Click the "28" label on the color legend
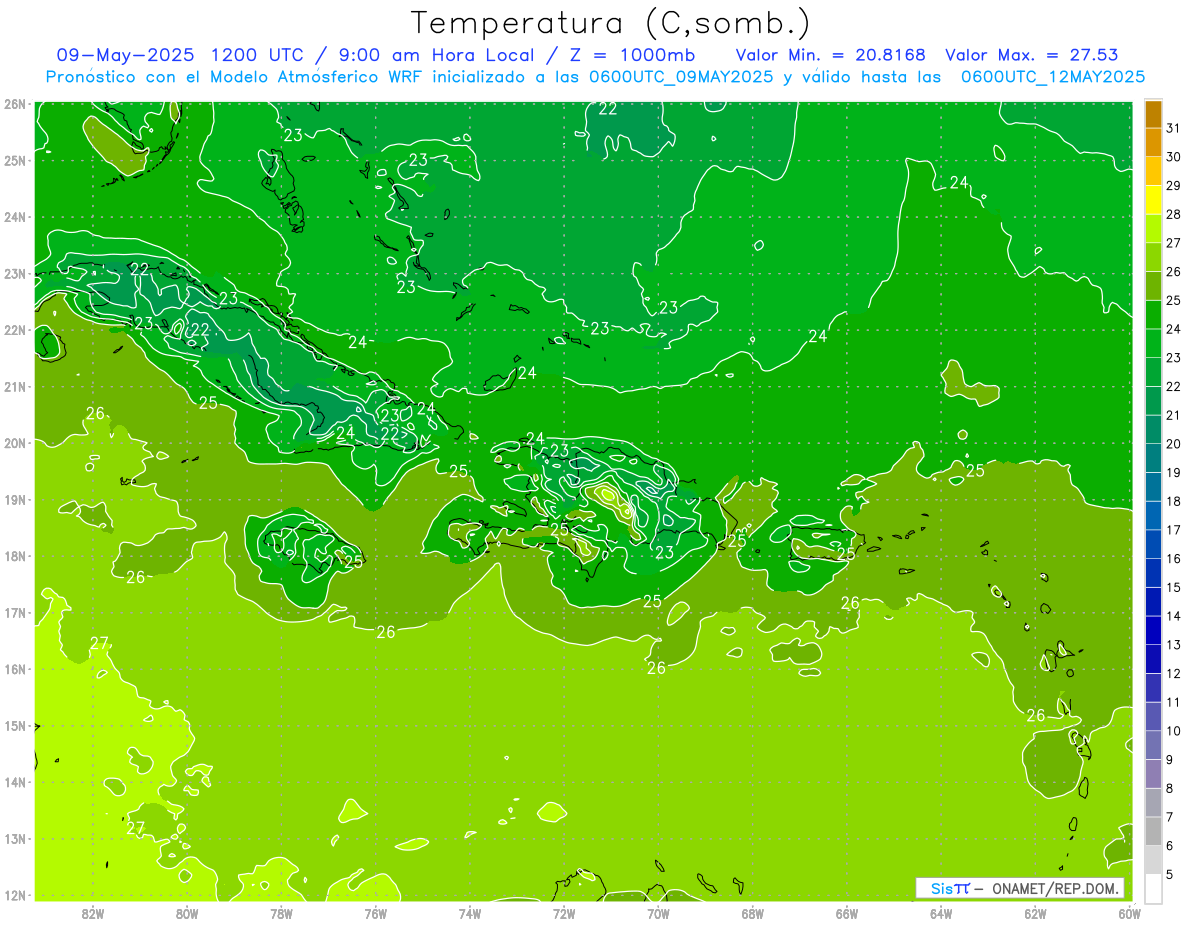 pos(1174,214)
